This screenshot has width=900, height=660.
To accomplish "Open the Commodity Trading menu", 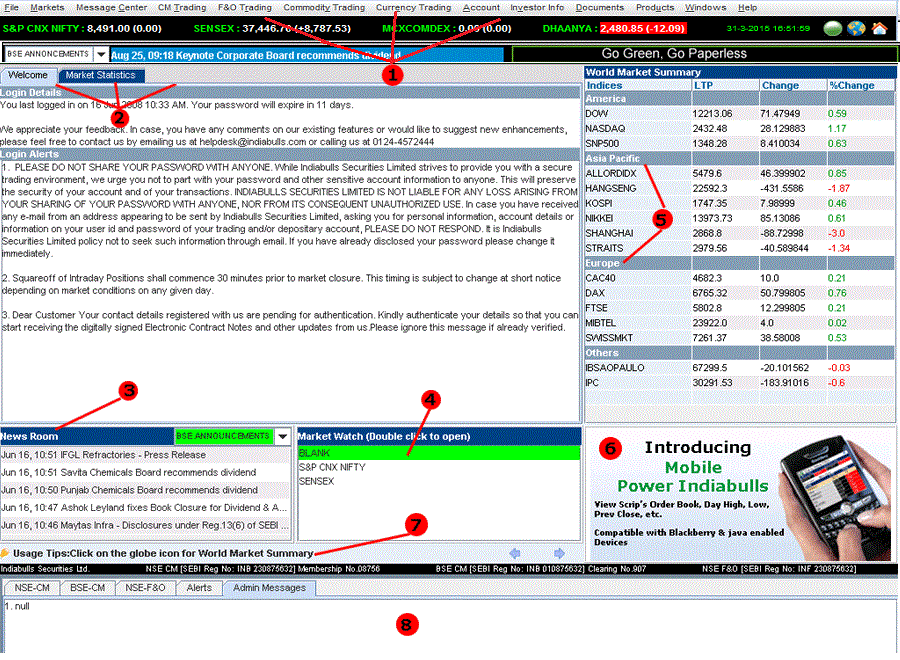I will 324,7.
